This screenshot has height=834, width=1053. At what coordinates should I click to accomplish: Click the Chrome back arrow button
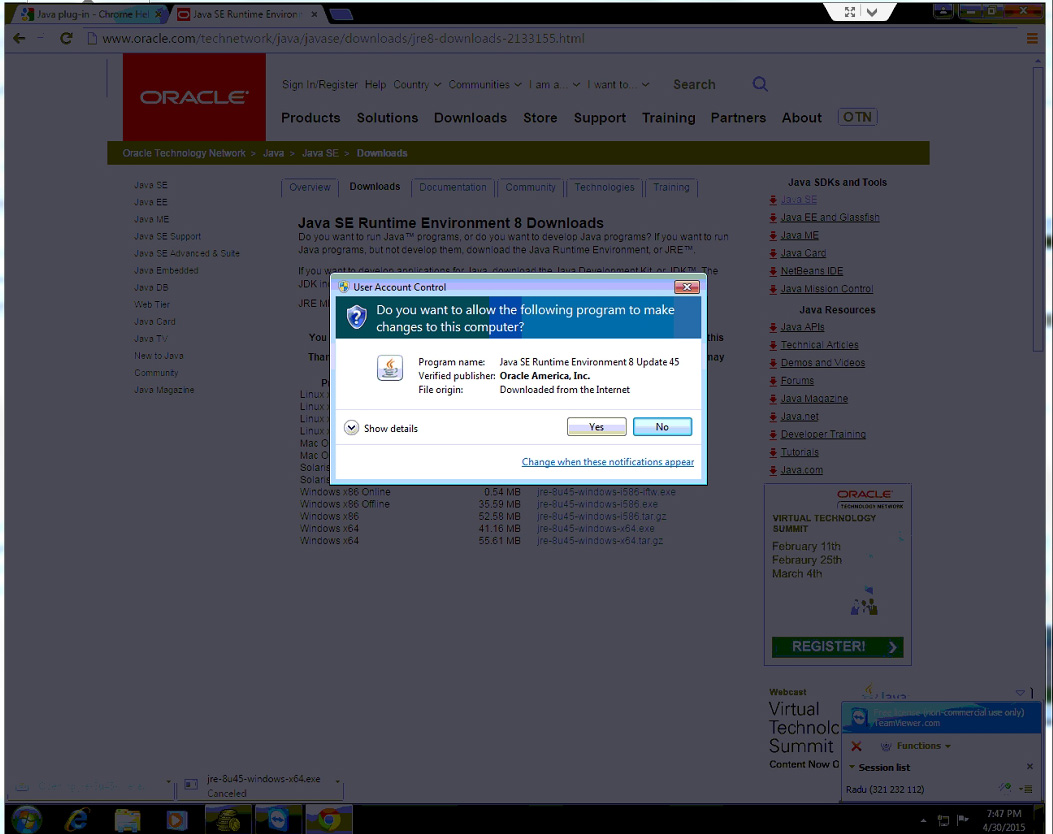point(19,38)
